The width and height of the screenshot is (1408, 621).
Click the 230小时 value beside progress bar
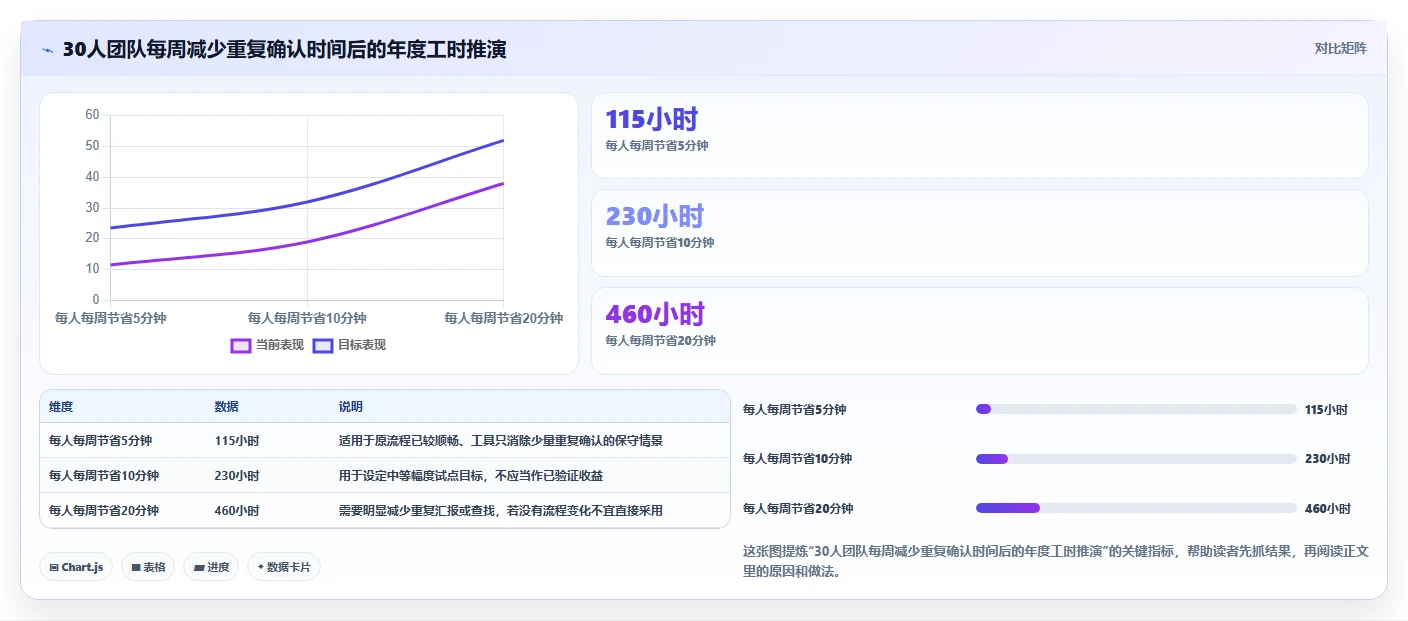(x=1327, y=459)
